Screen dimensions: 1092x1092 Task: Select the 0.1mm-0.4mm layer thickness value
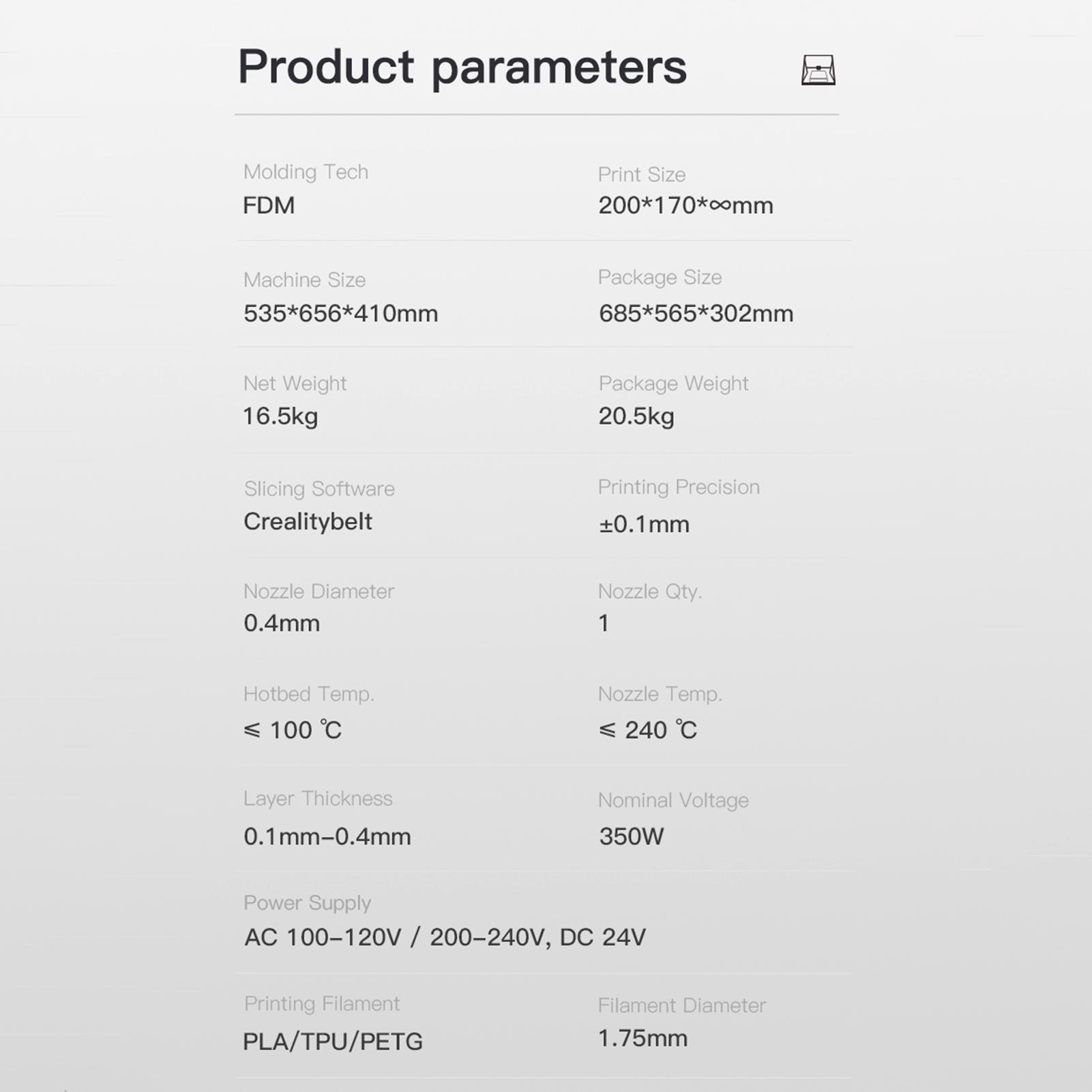coord(327,837)
